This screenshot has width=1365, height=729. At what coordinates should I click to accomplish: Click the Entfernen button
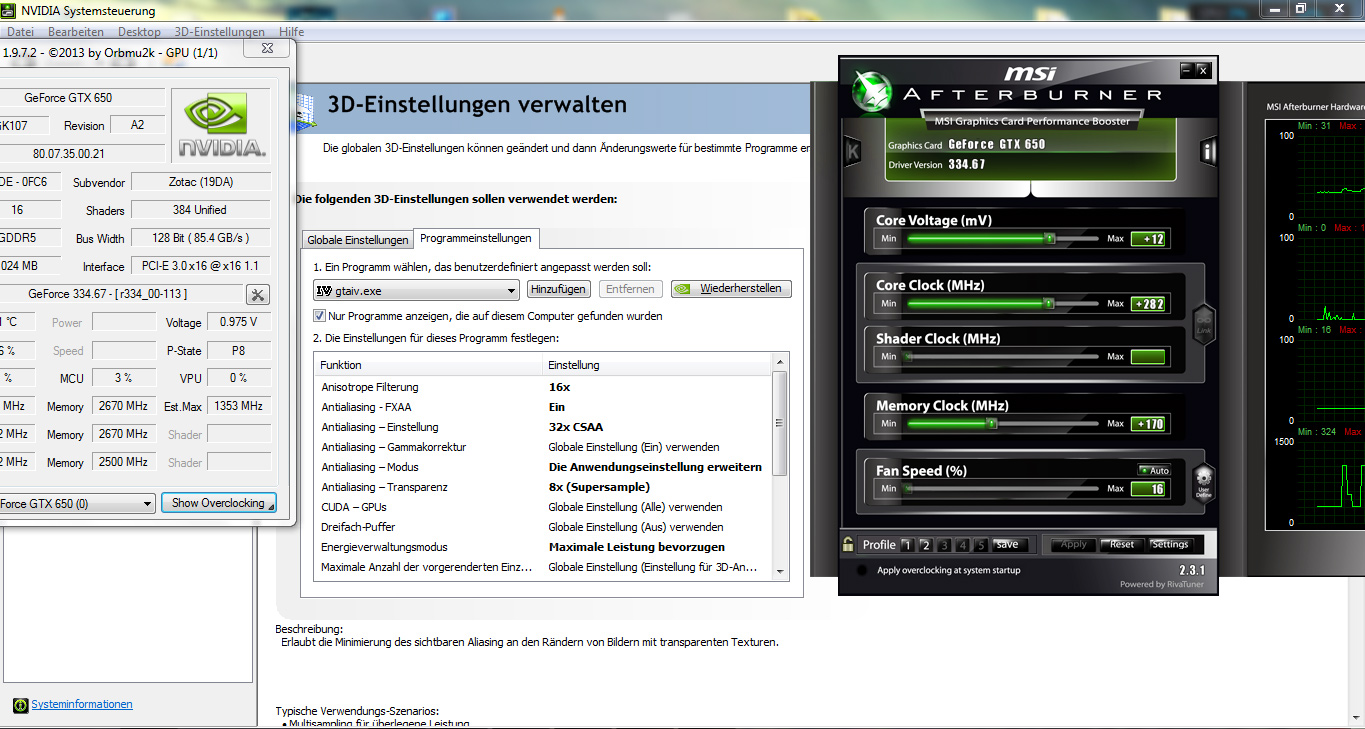point(631,289)
